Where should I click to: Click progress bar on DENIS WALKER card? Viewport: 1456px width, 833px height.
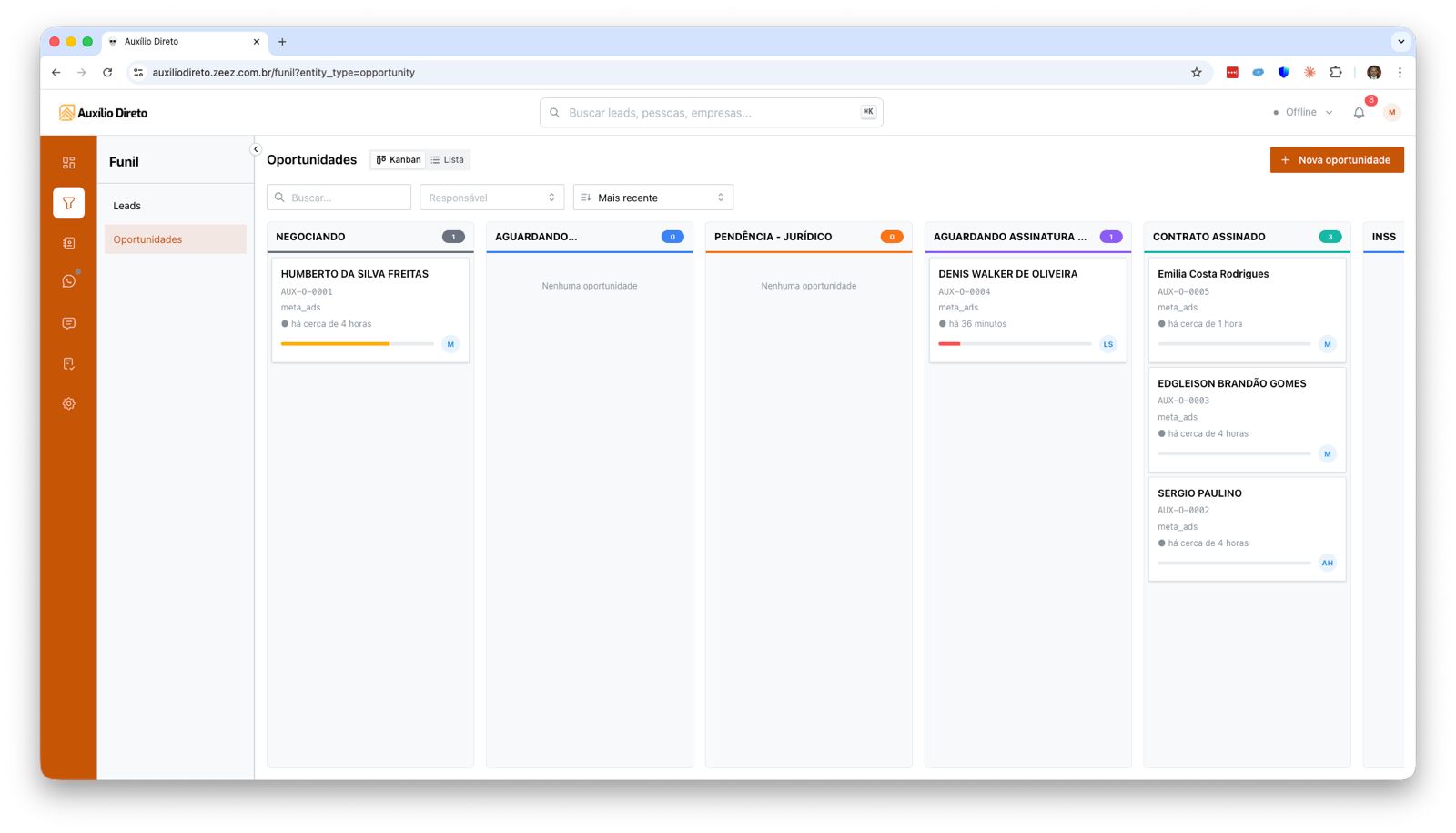tap(1014, 344)
